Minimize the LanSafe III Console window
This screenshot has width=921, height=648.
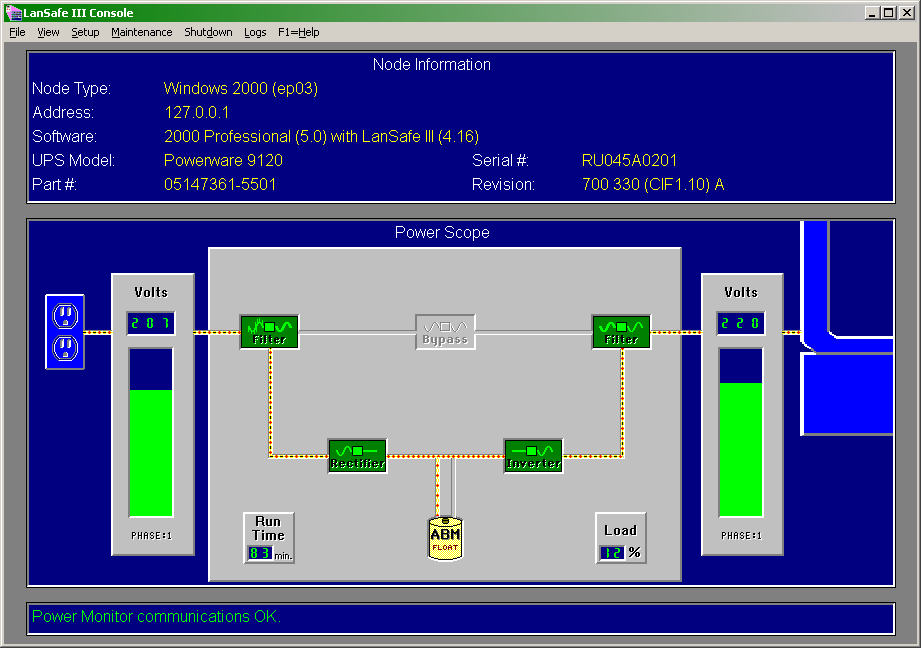pos(872,12)
